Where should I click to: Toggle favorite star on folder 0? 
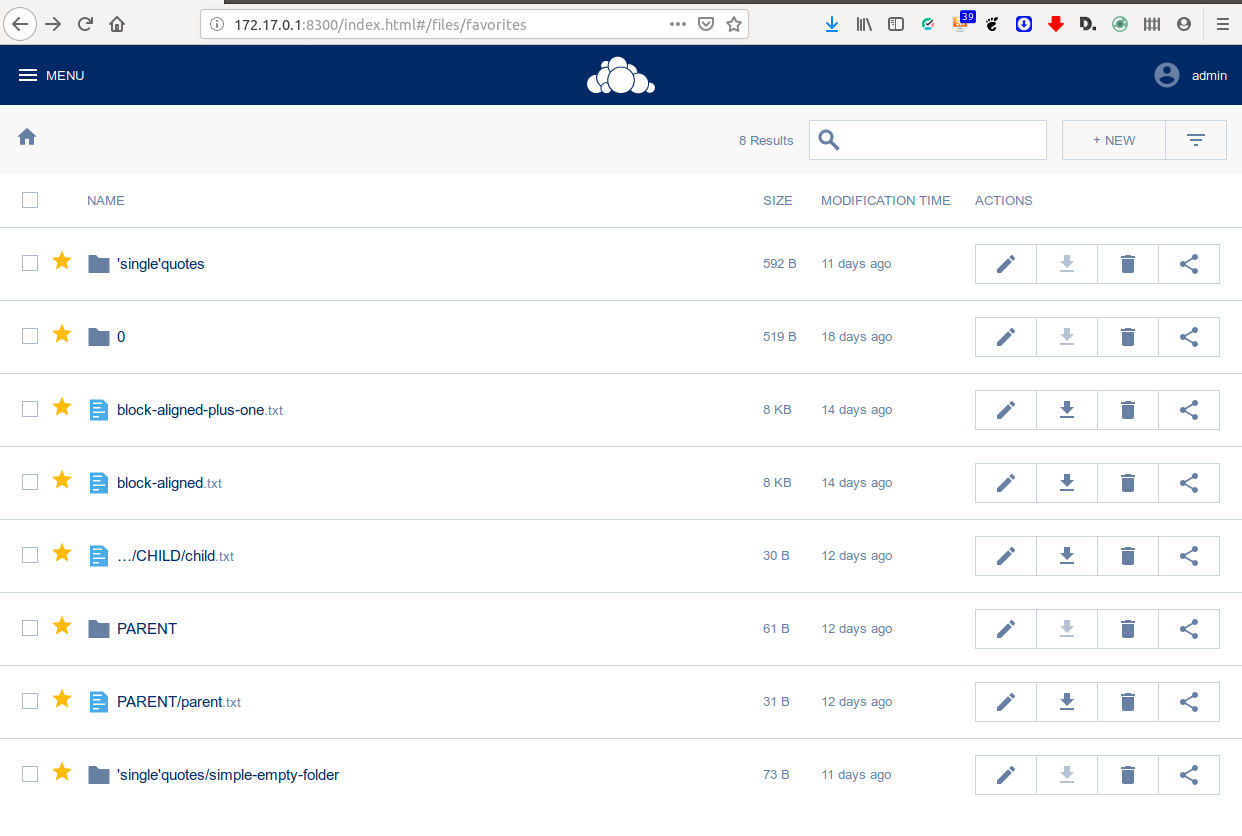62,334
